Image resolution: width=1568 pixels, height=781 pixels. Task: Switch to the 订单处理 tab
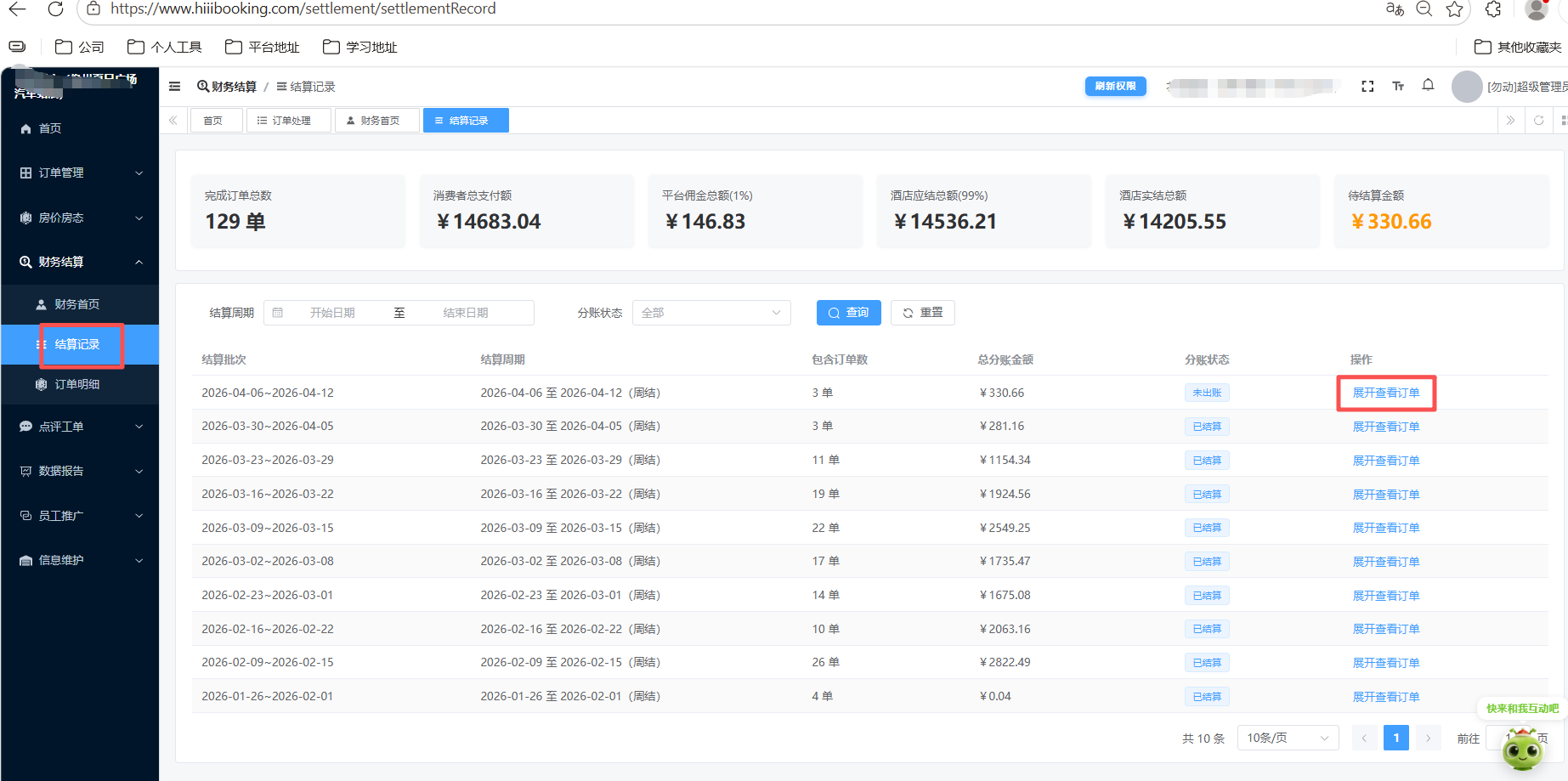289,121
